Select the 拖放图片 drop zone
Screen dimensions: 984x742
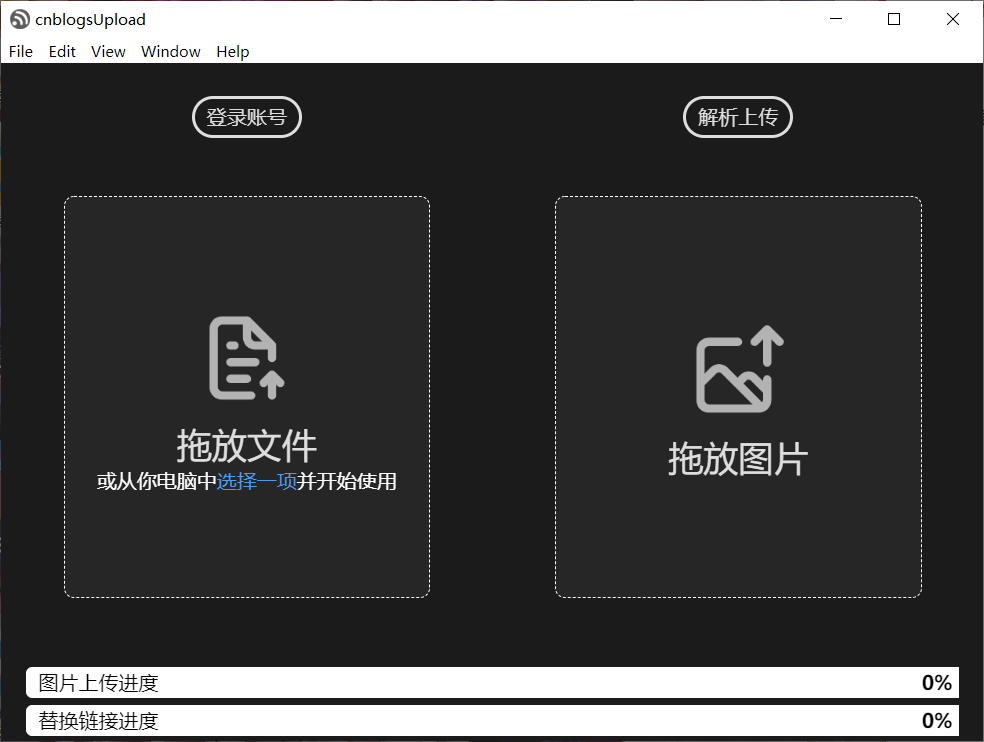click(738, 395)
